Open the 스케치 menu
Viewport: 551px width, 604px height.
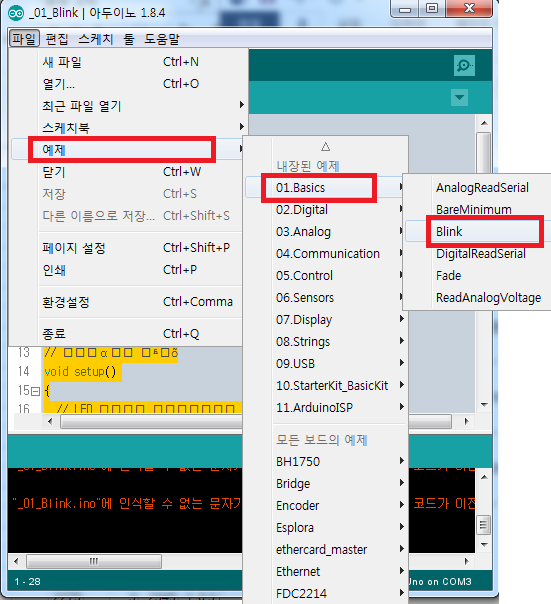tap(96, 39)
